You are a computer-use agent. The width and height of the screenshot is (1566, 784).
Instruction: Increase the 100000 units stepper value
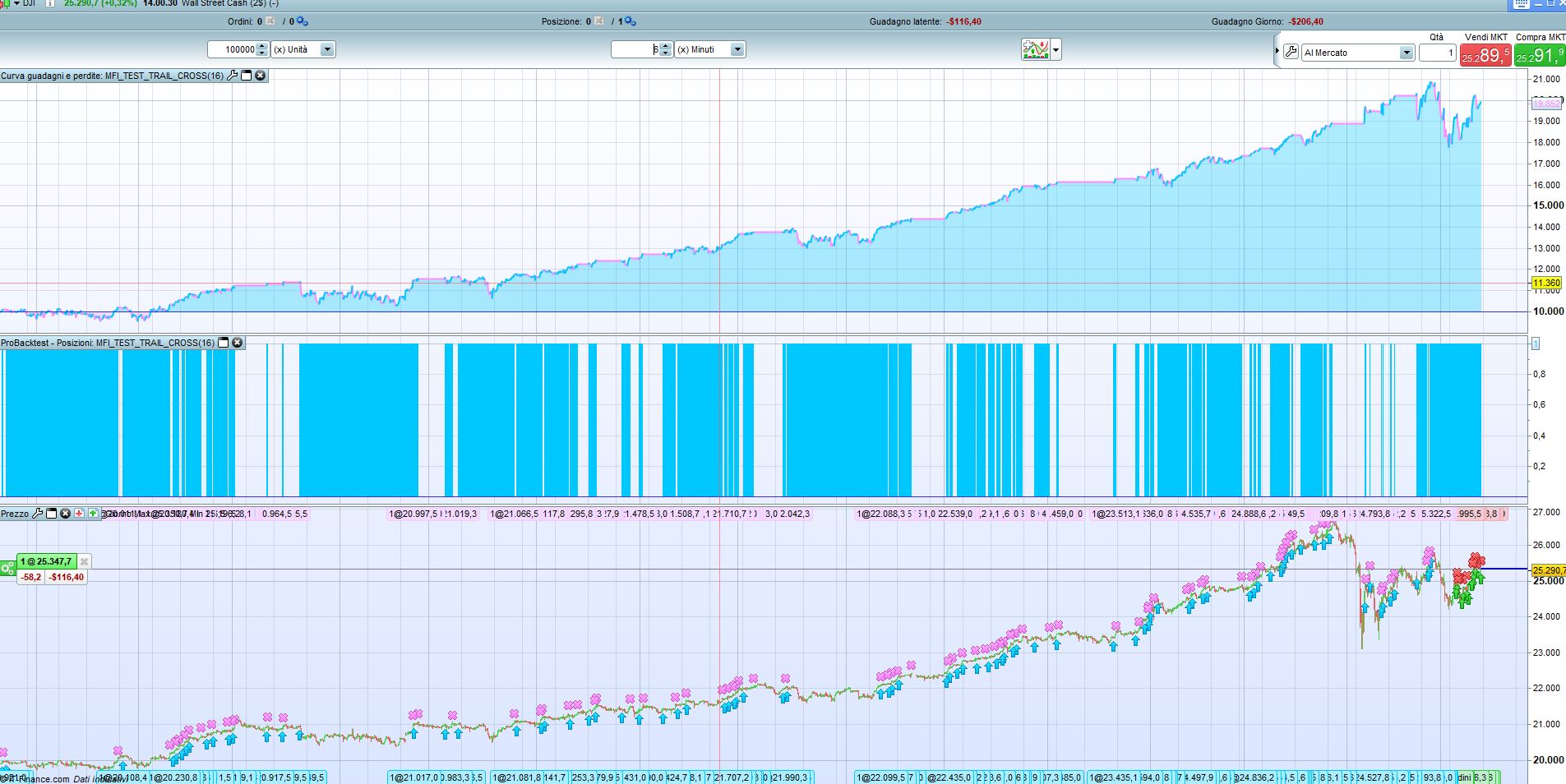coord(262,46)
